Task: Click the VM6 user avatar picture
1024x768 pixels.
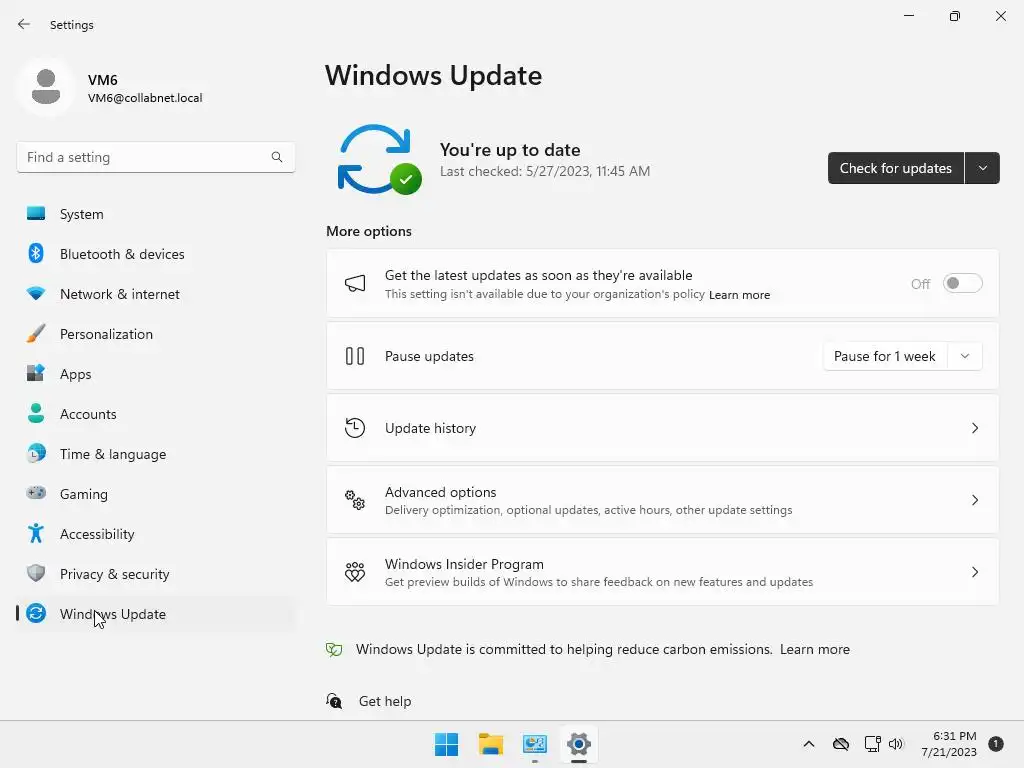Action: coord(46,87)
